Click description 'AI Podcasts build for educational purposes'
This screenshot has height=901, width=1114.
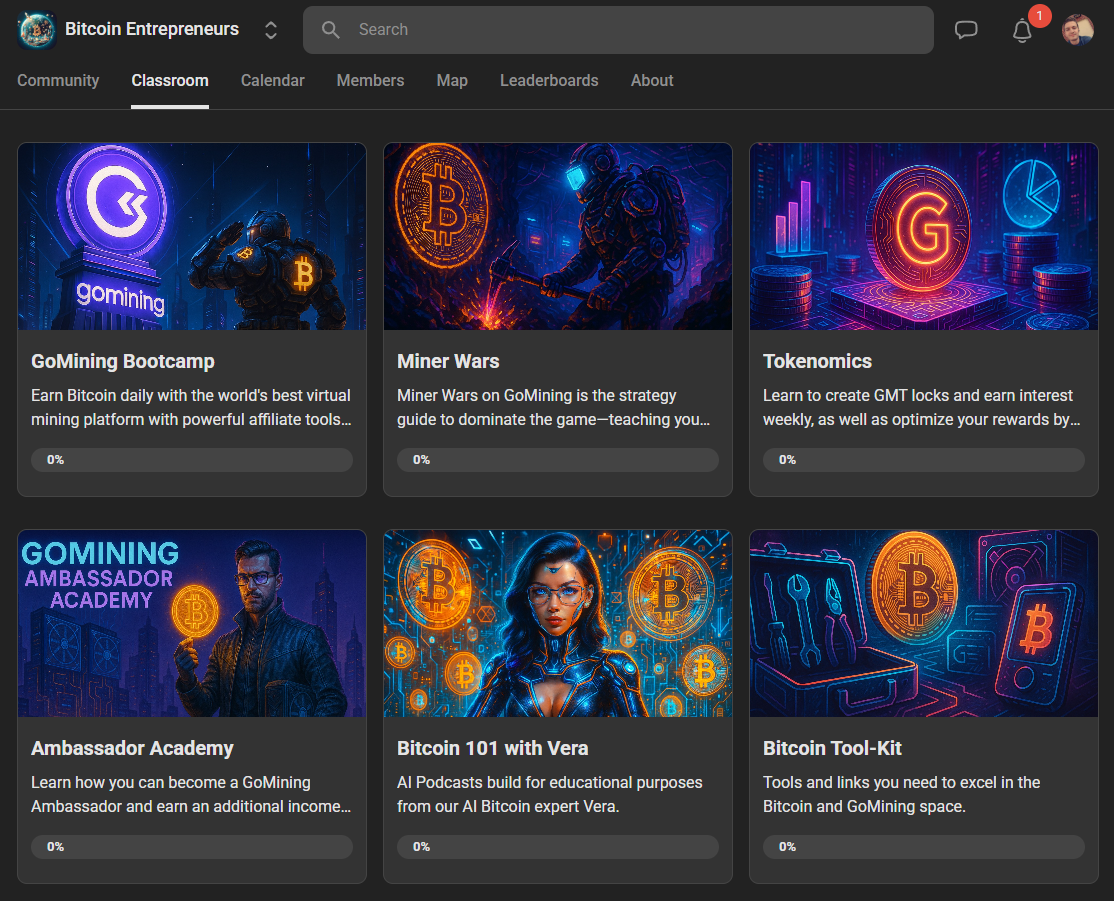(x=550, y=782)
